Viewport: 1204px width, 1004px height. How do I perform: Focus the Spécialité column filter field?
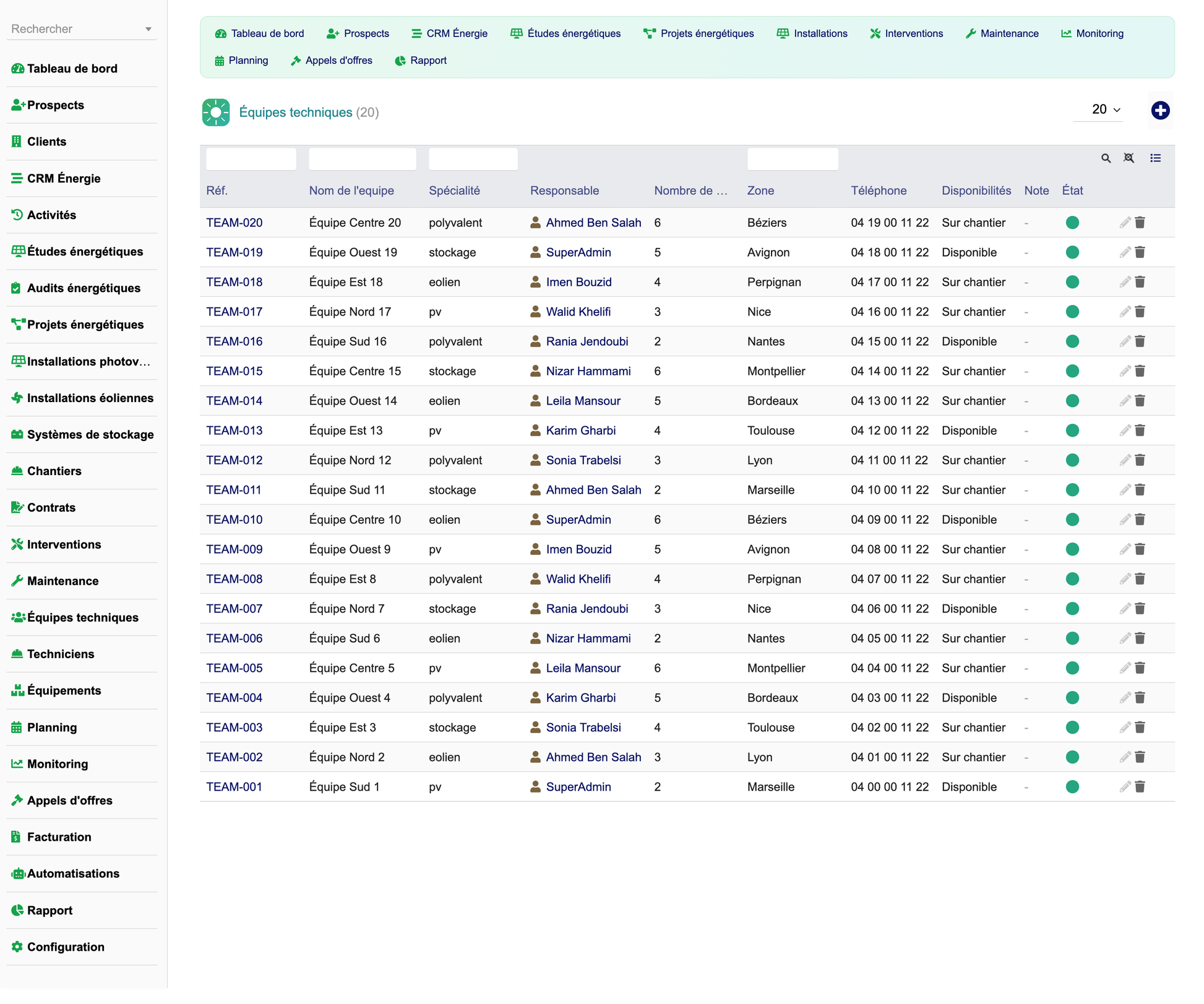(473, 159)
